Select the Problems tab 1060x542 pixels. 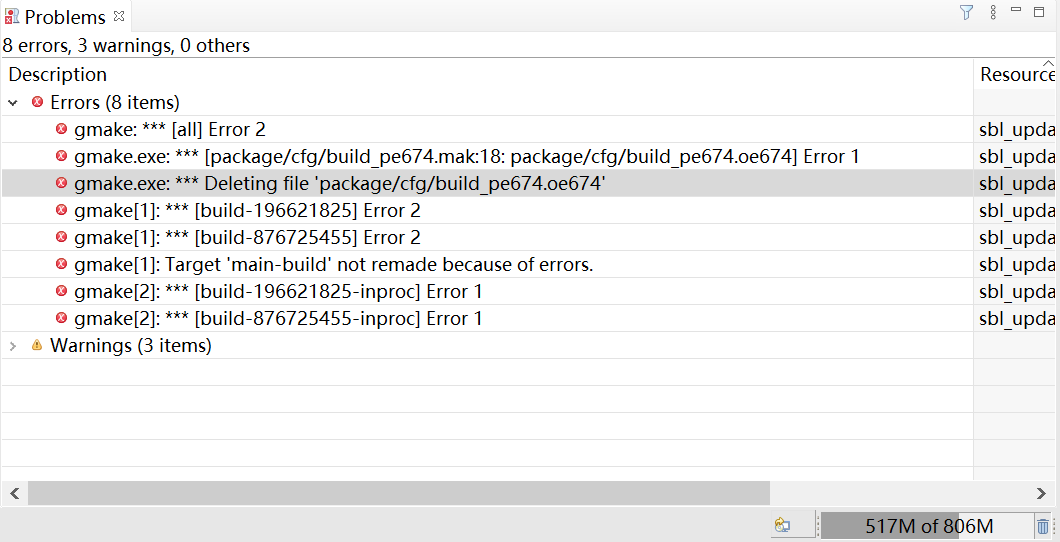coord(65,17)
